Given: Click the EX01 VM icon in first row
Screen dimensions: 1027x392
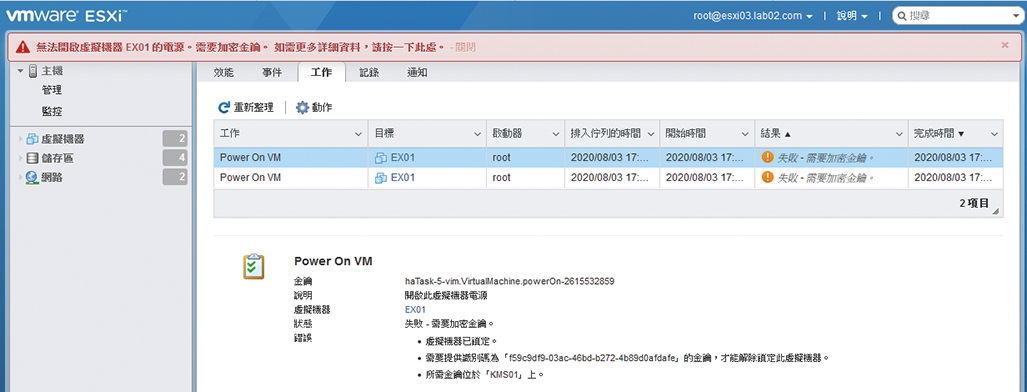Looking at the screenshot, I should [381, 157].
